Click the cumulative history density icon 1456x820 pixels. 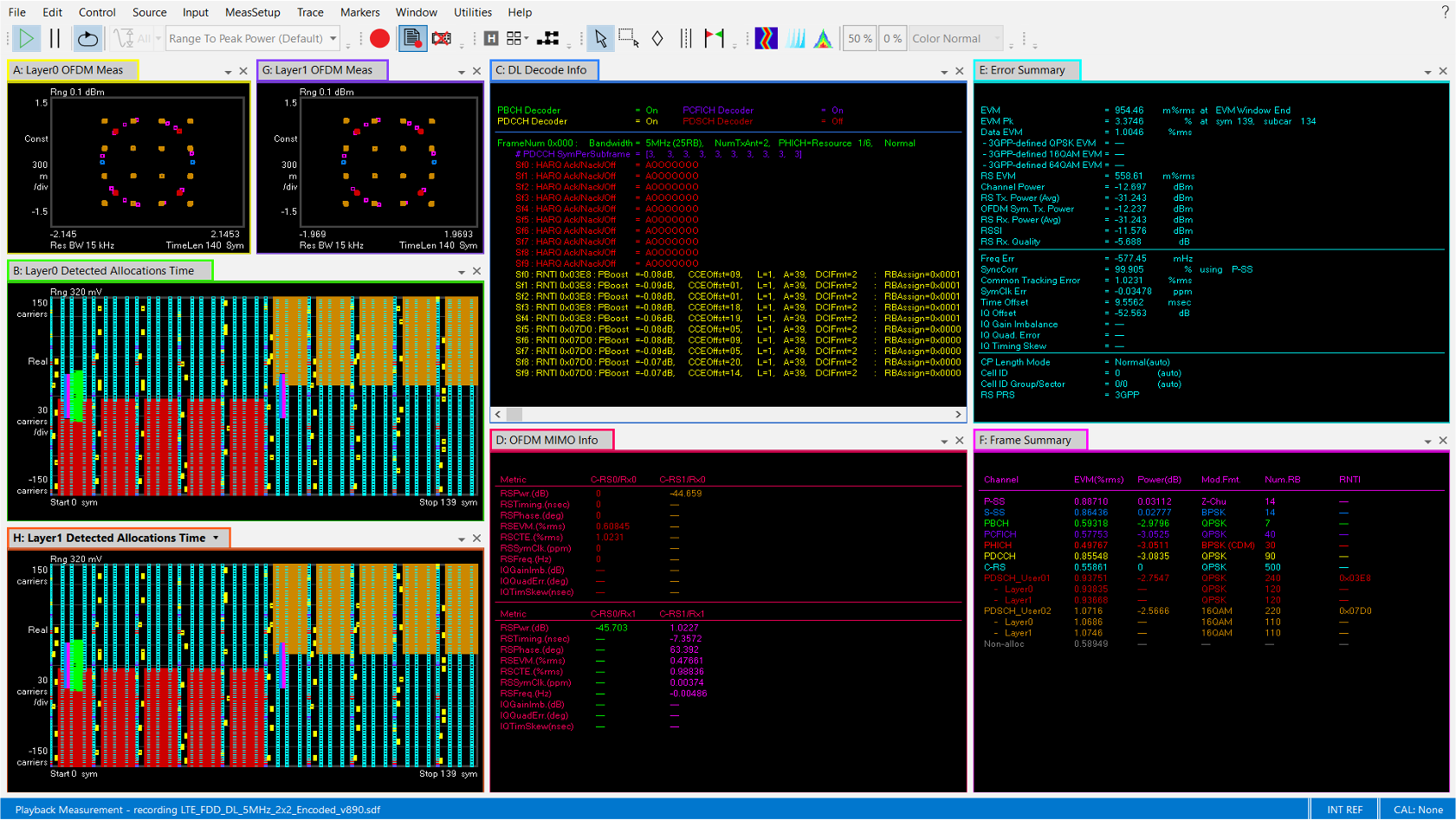click(824, 38)
